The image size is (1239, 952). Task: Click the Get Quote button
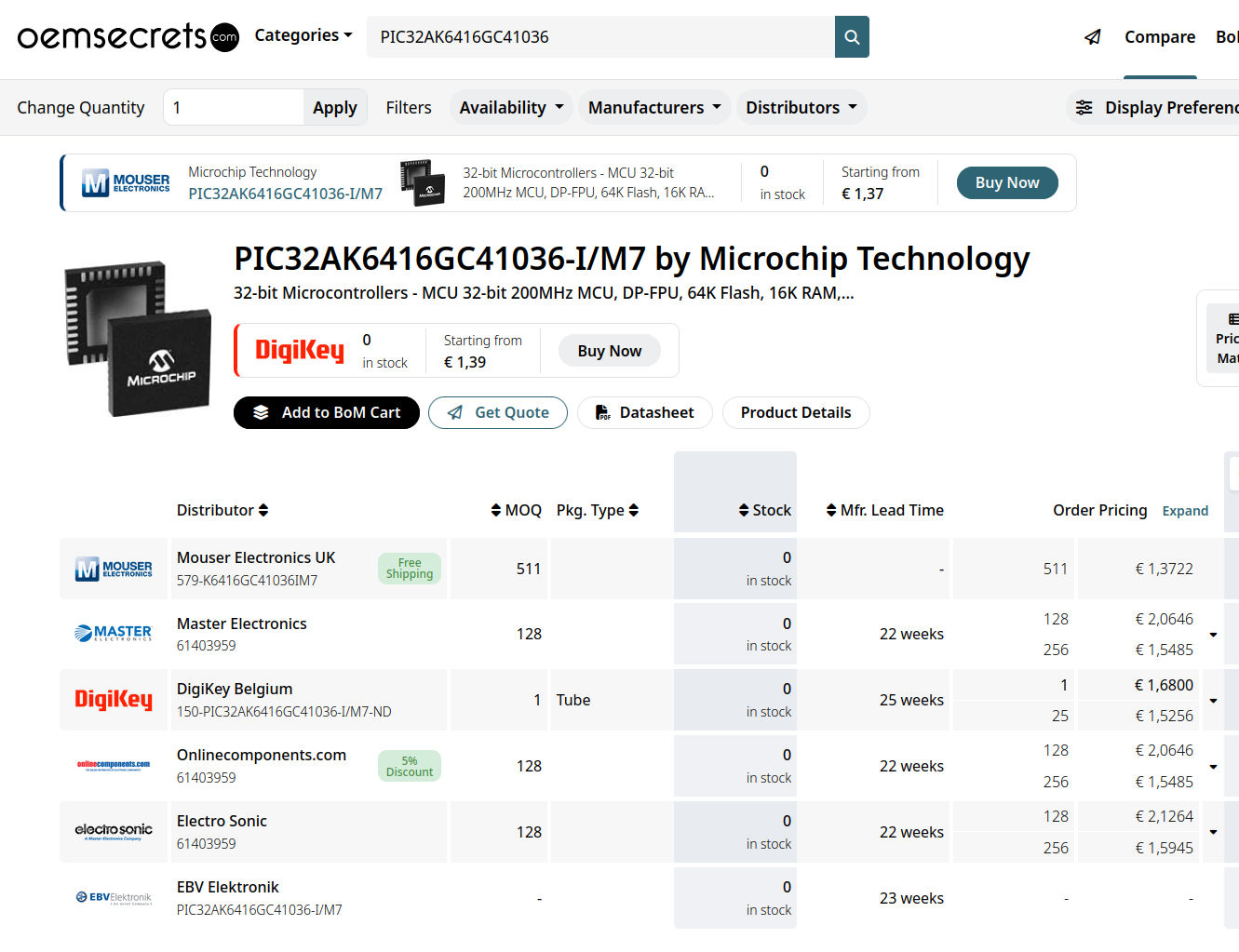click(498, 412)
